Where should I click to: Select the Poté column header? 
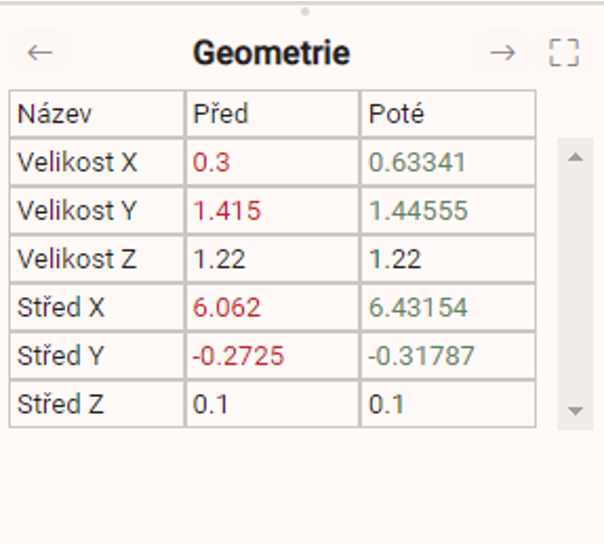pos(397,114)
